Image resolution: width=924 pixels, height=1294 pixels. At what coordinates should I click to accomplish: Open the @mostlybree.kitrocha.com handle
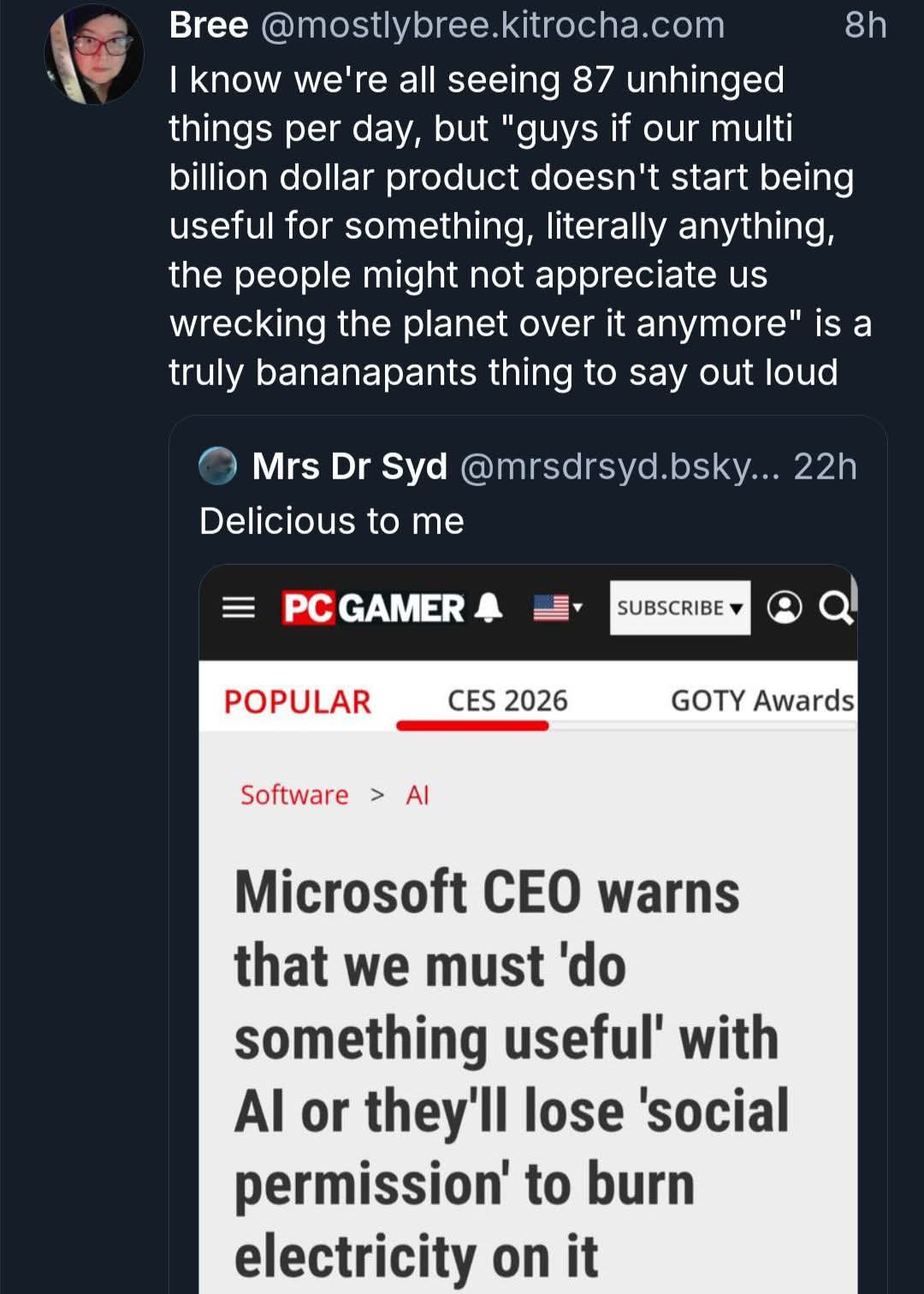492,26
